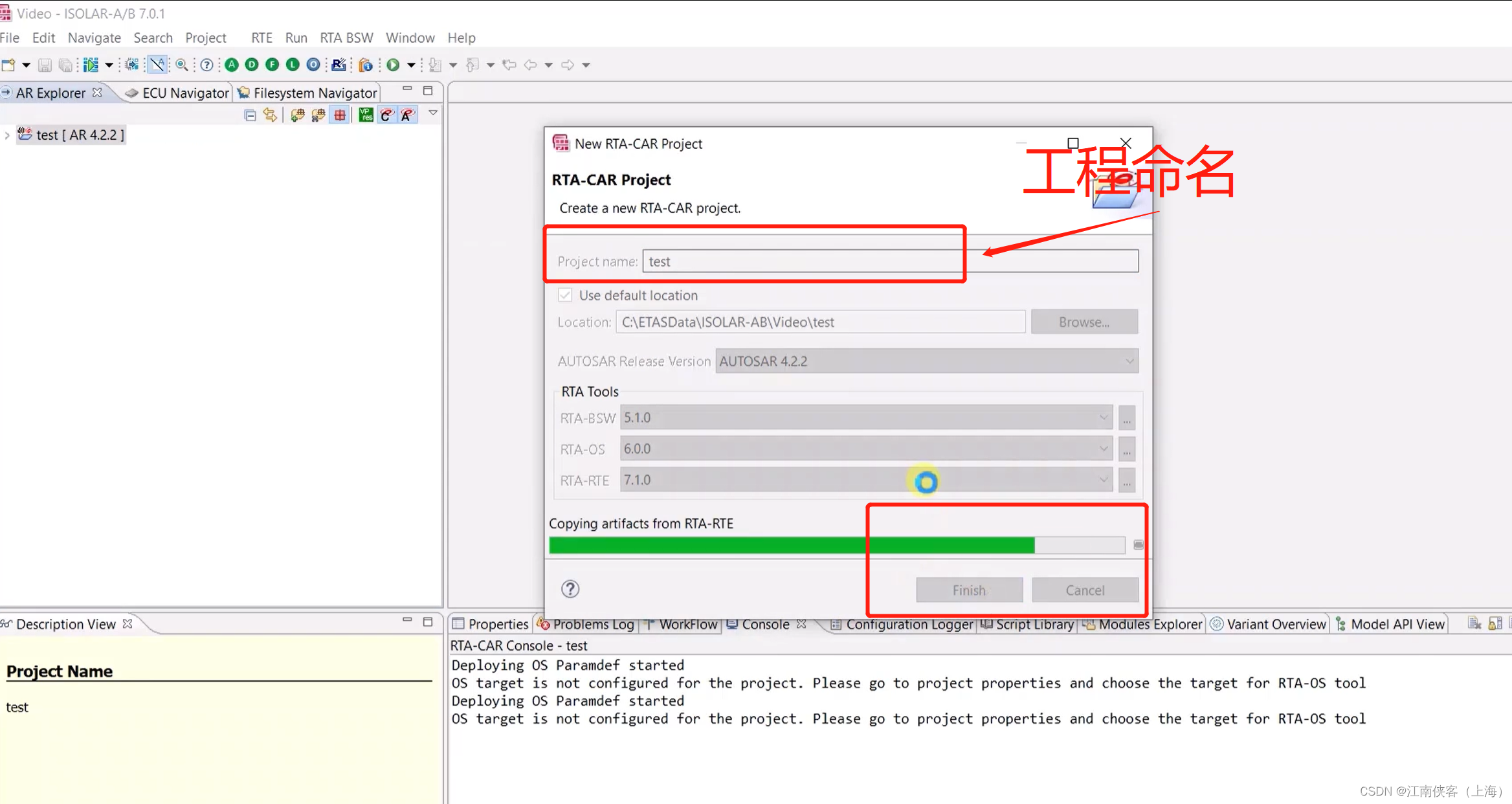Open the RTA BSW menu item
This screenshot has width=1512, height=804.
tap(346, 37)
